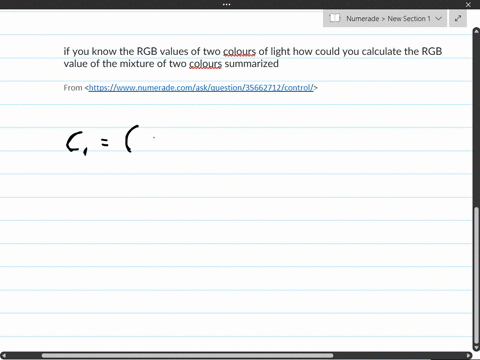This screenshot has width=480, height=360.
Task: Click the word 'summarized' in the question
Action: pyautogui.click(x=252, y=64)
